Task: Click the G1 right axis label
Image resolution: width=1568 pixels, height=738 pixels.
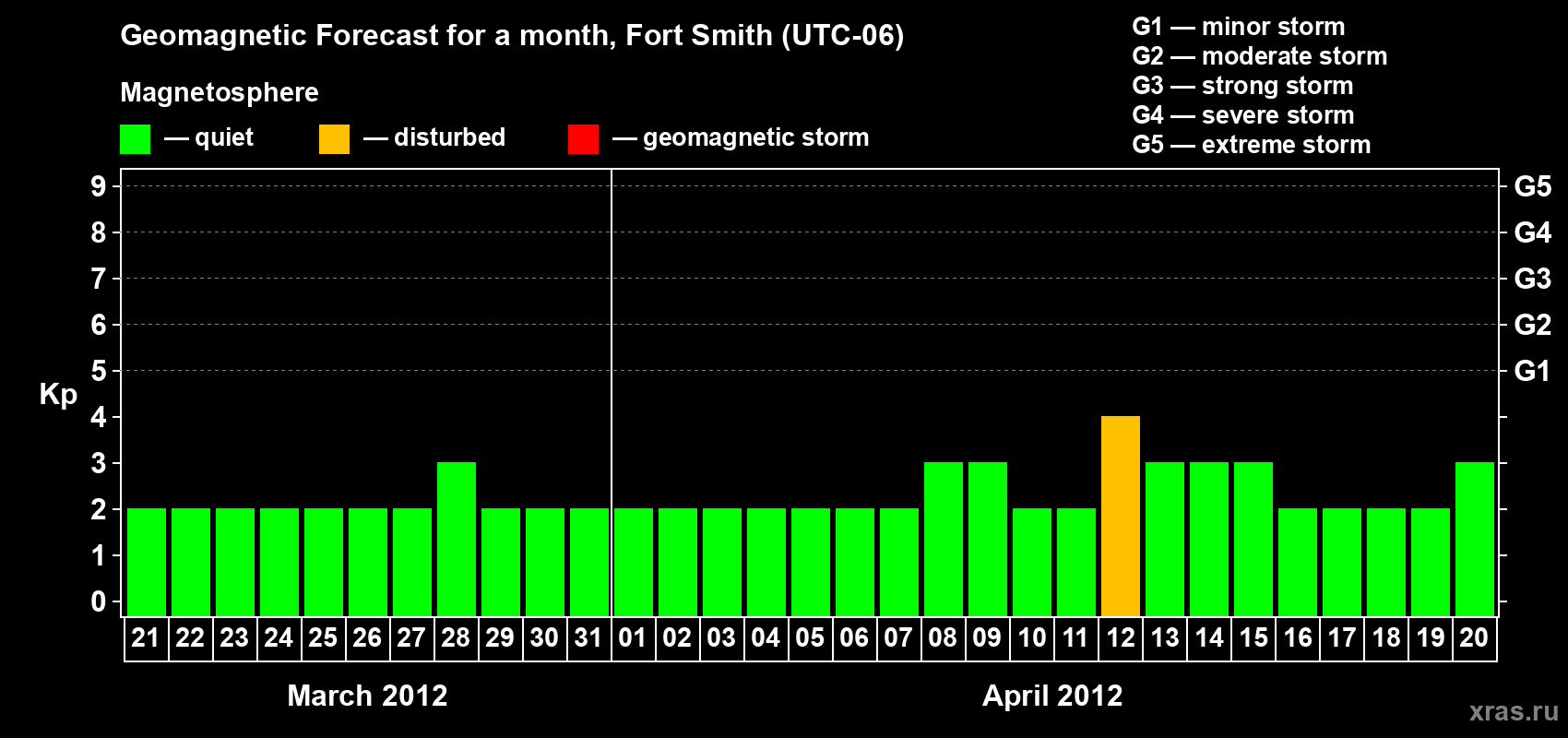Action: (x=1533, y=371)
